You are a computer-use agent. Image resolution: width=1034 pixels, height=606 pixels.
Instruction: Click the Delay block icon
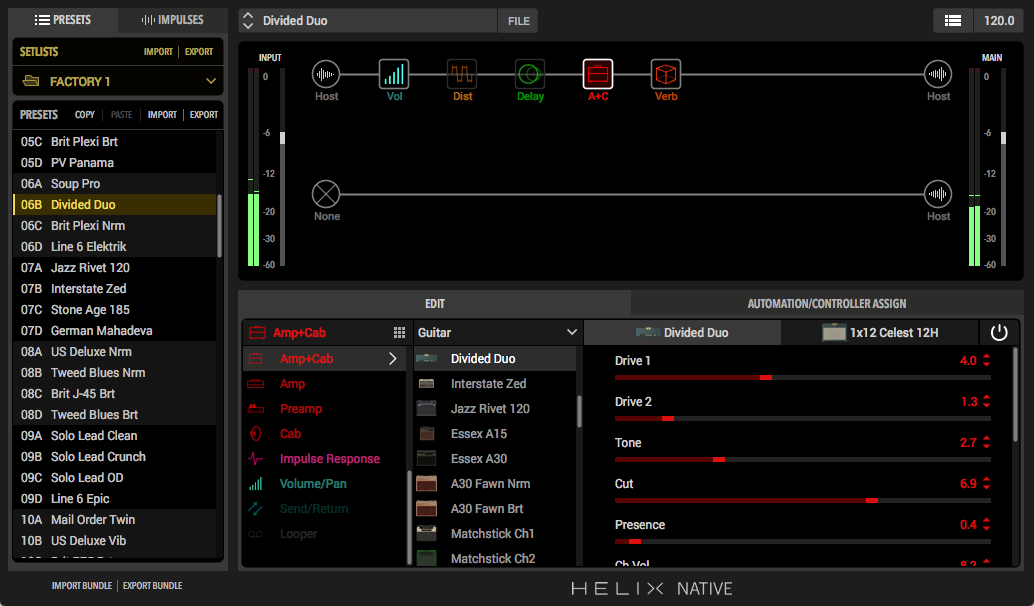(x=530, y=74)
